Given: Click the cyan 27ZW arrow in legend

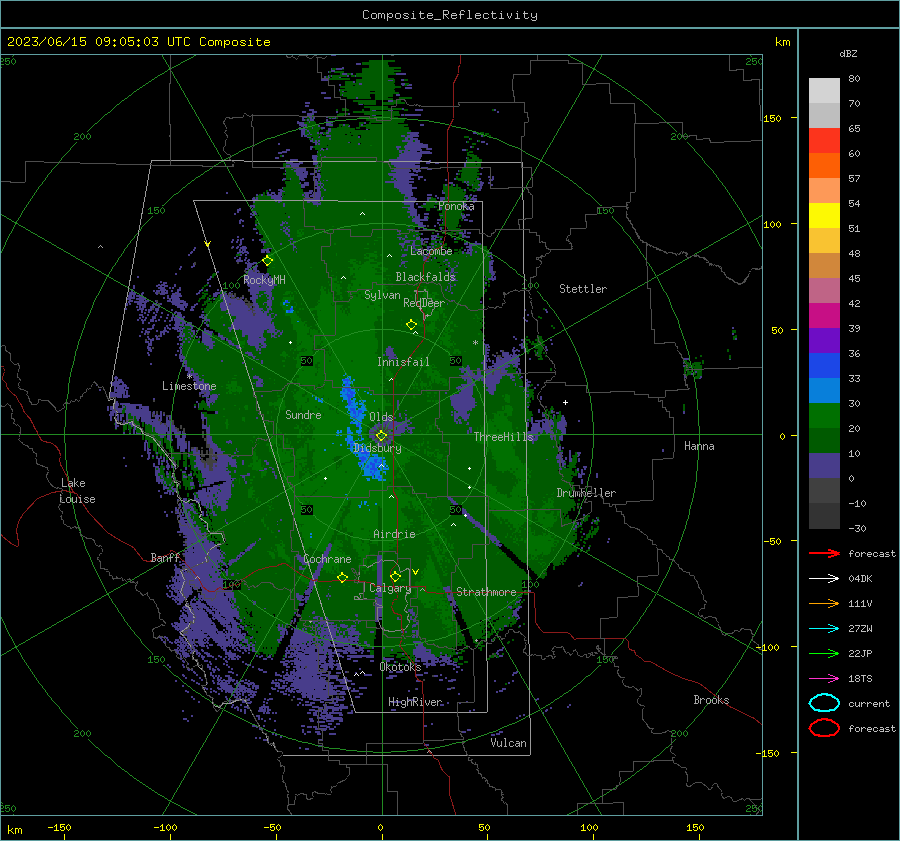Looking at the screenshot, I should click(x=824, y=629).
